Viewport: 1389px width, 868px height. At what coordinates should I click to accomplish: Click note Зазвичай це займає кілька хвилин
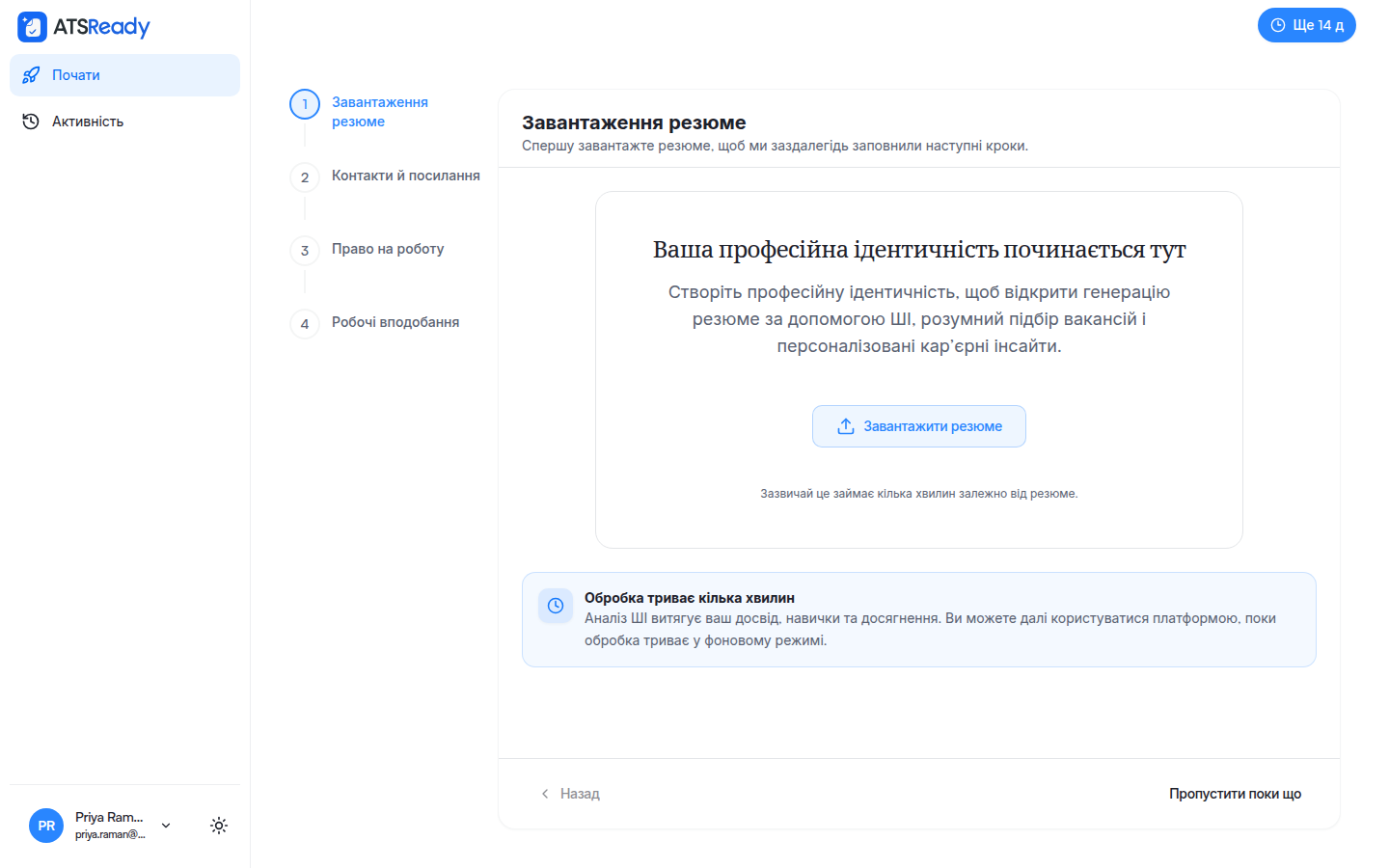point(919,494)
